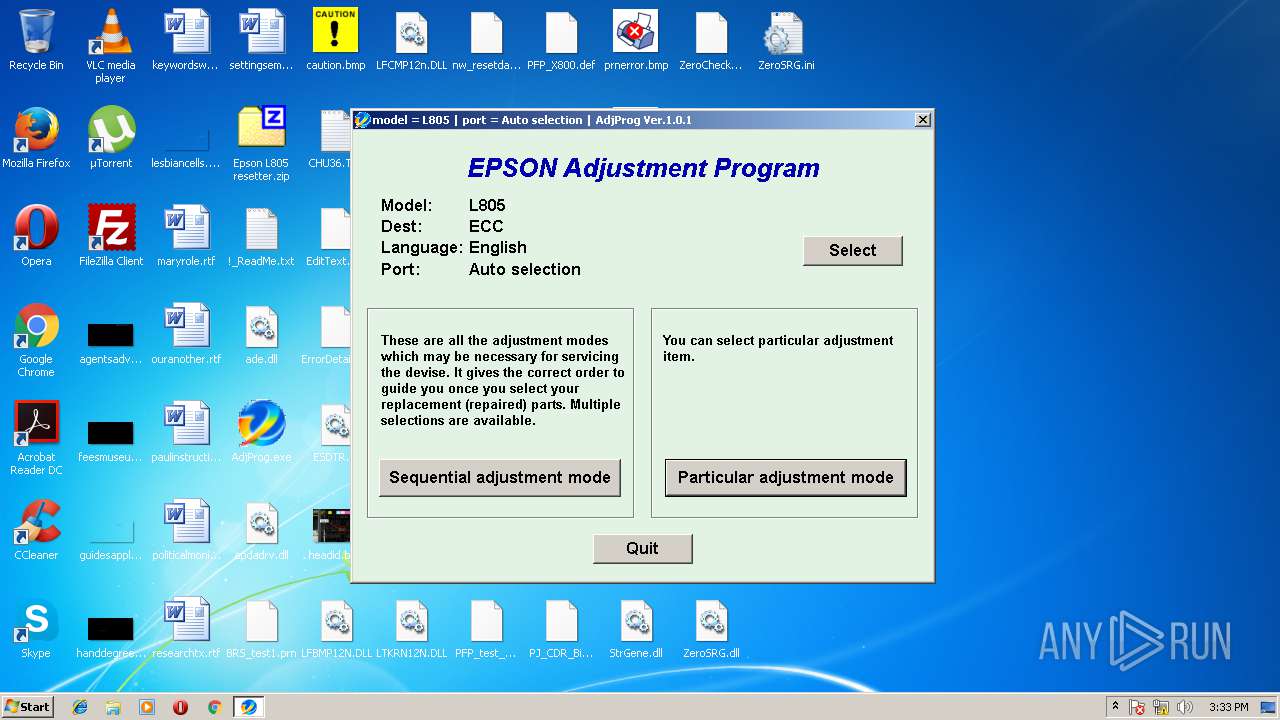The width and height of the screenshot is (1280, 720).
Task: Open Particular adjustment mode
Action: point(785,477)
